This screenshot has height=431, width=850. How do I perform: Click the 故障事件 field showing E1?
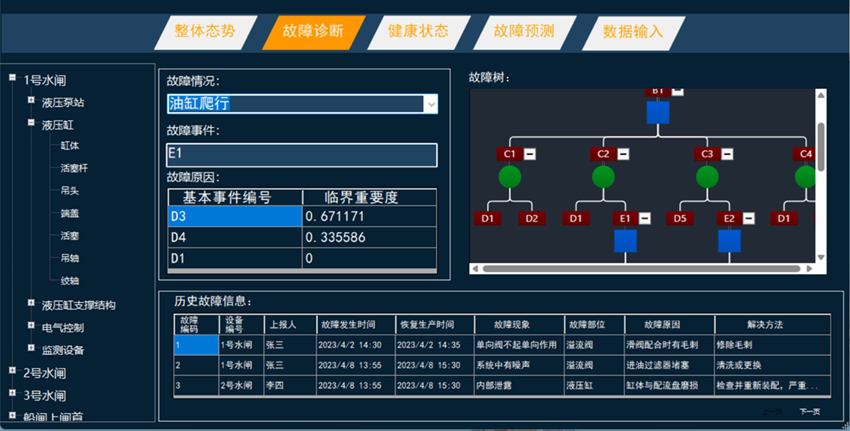(x=302, y=155)
